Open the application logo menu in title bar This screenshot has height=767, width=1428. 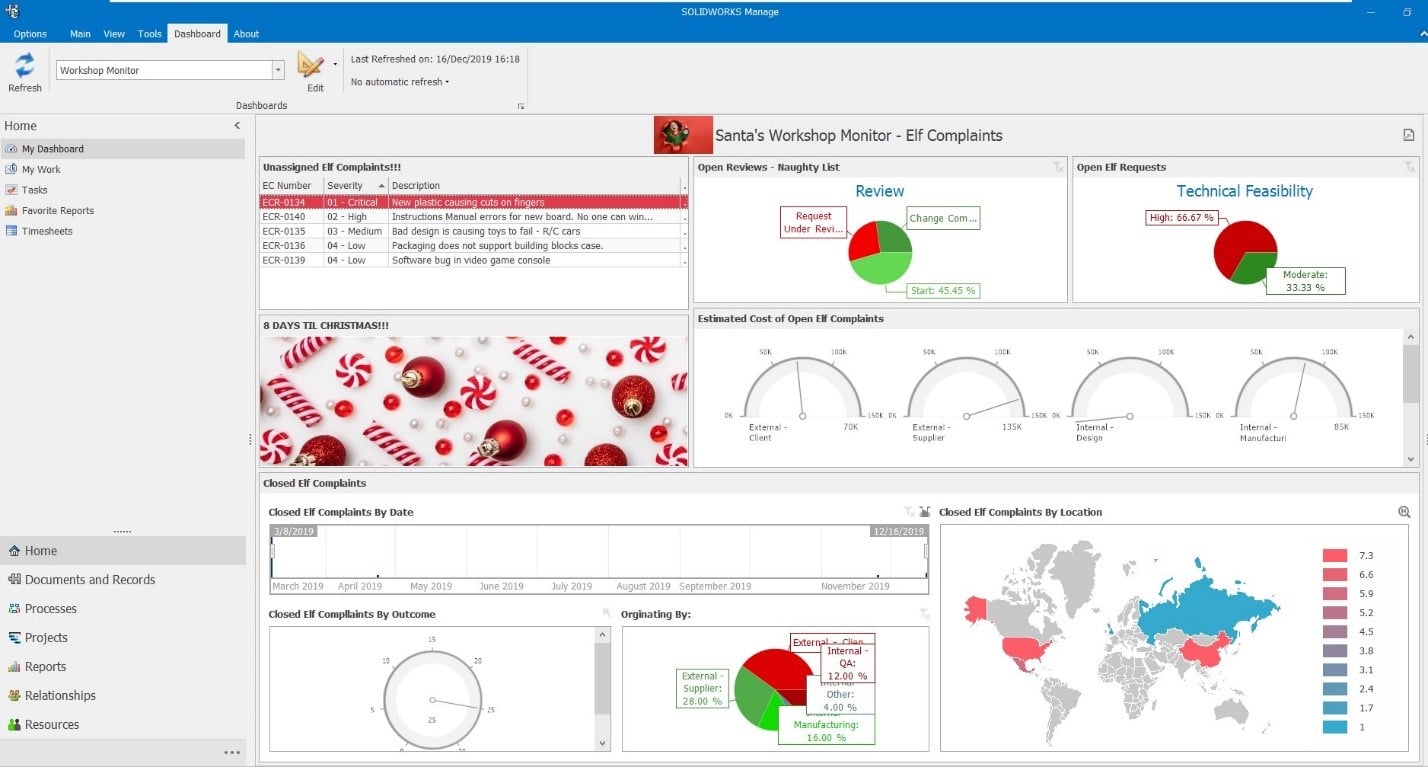(x=12, y=11)
